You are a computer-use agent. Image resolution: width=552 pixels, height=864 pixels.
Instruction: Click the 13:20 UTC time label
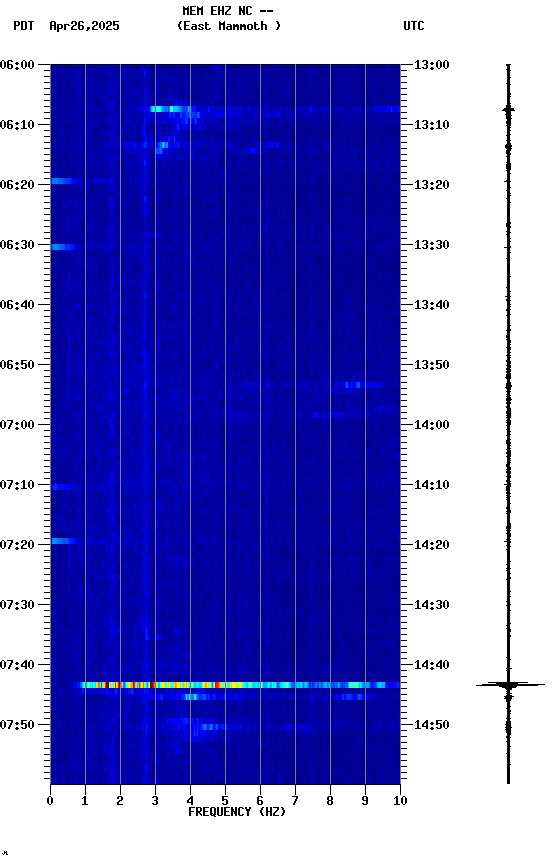[x=432, y=185]
